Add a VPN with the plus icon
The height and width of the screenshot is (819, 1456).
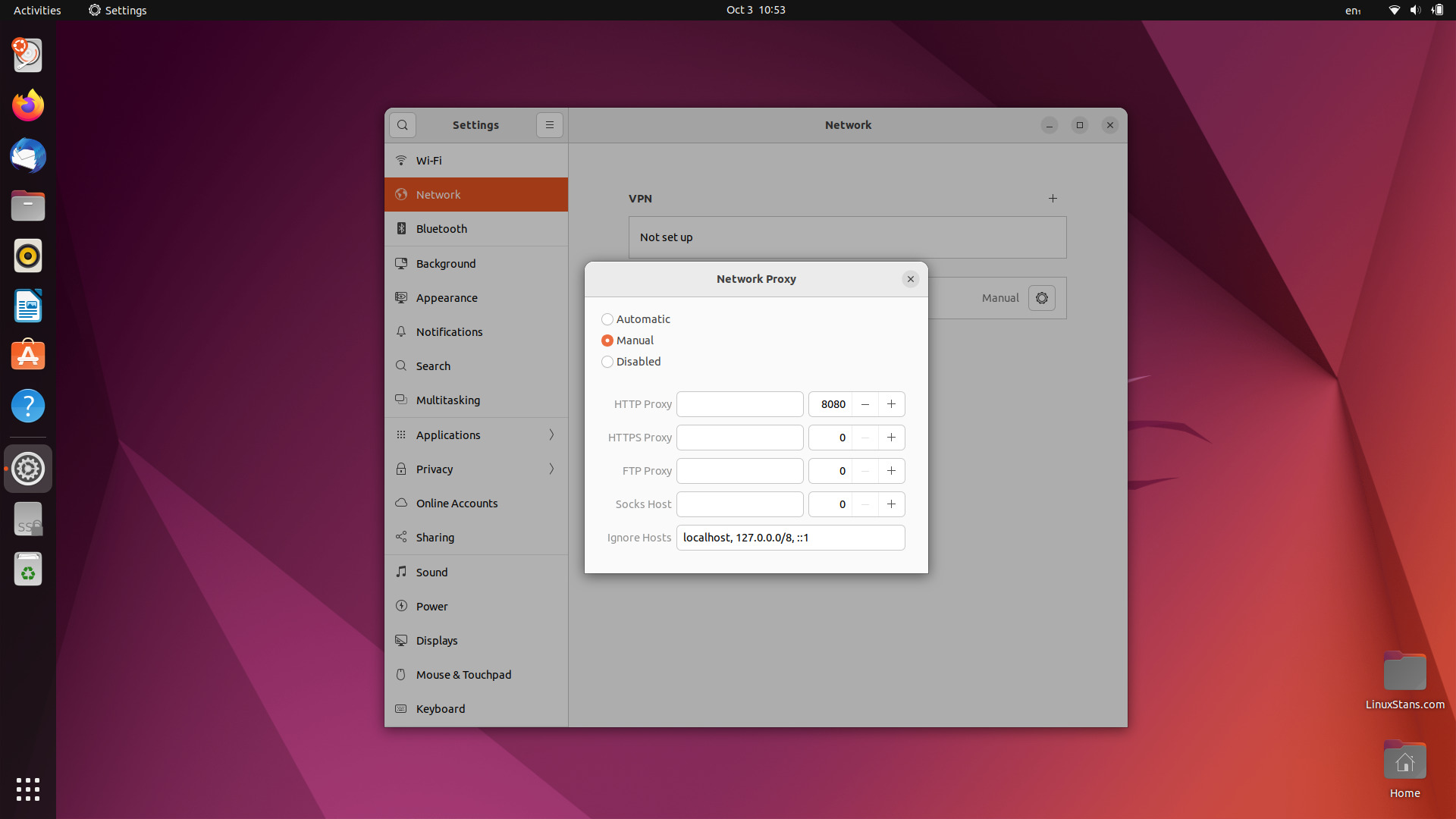point(1053,199)
